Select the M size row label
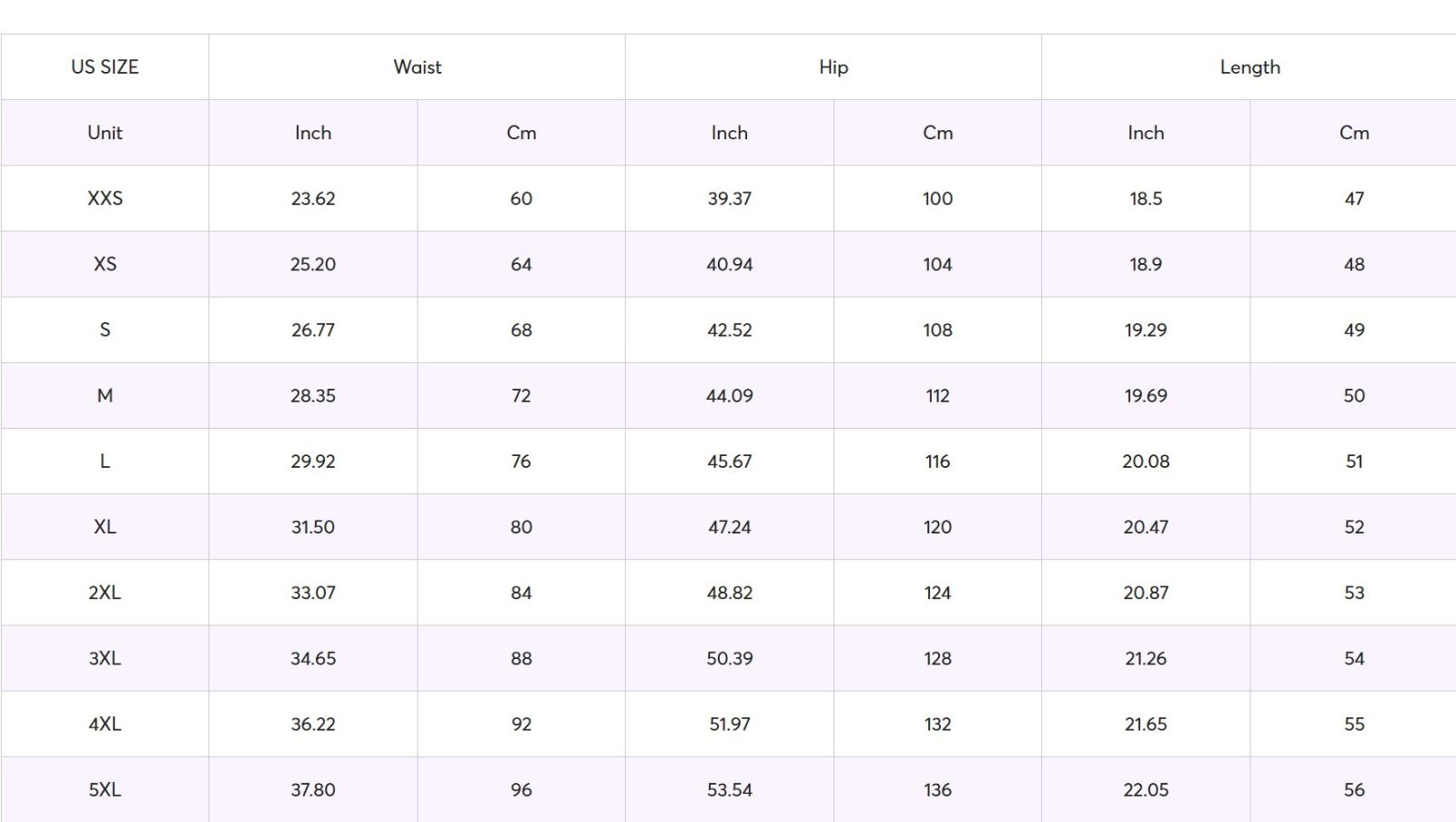1456x822 pixels. pos(105,396)
